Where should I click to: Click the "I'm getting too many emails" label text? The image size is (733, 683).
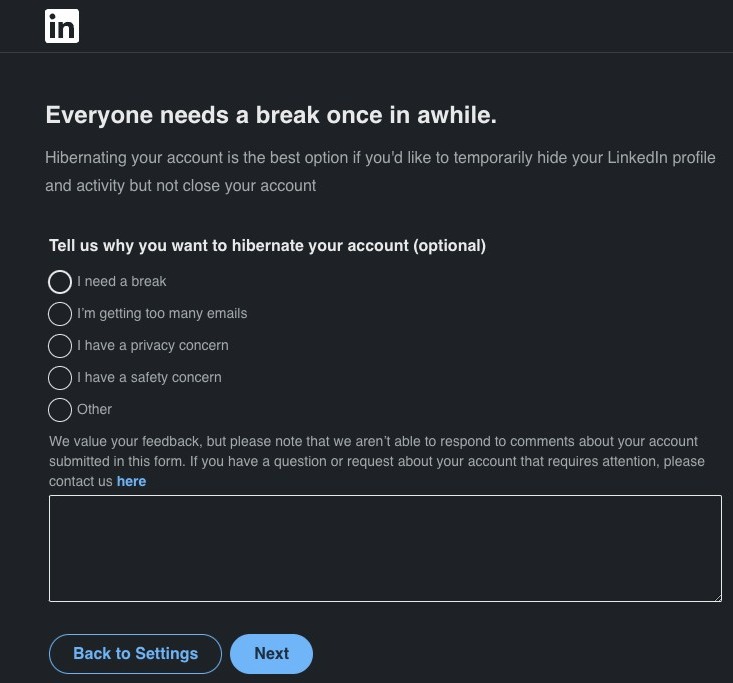coord(162,314)
